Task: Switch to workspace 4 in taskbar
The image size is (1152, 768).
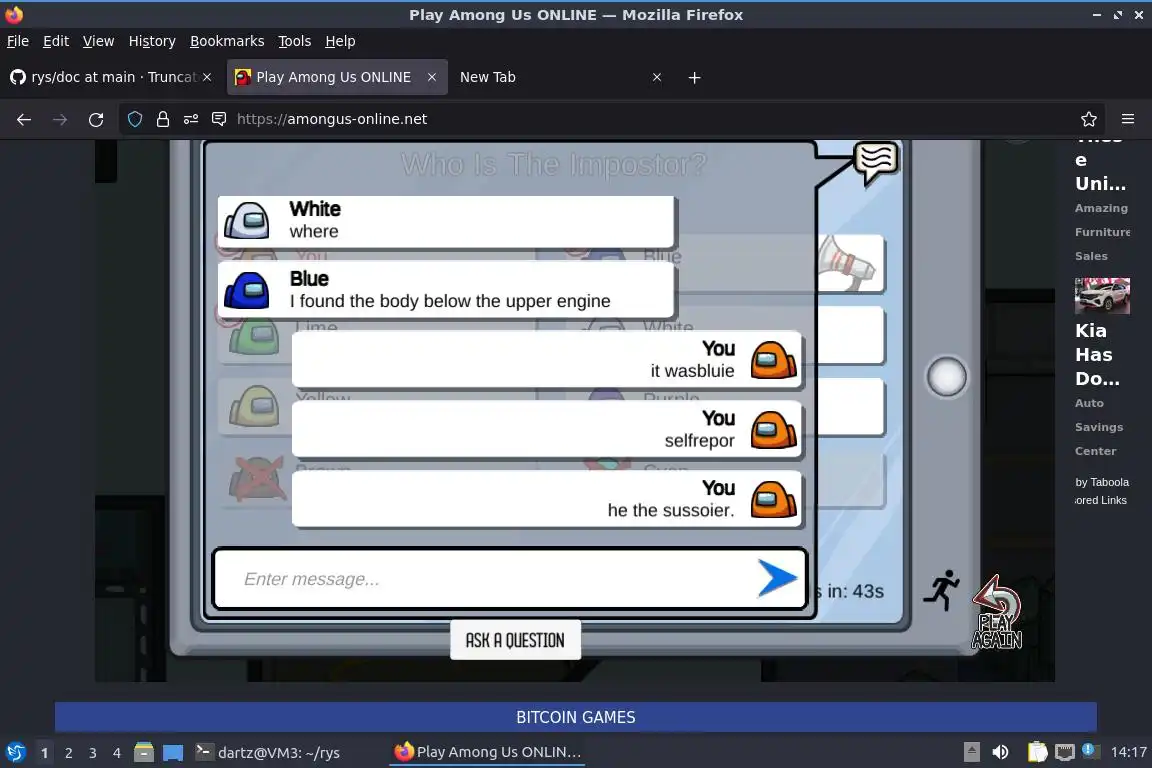Action: [x=117, y=753]
